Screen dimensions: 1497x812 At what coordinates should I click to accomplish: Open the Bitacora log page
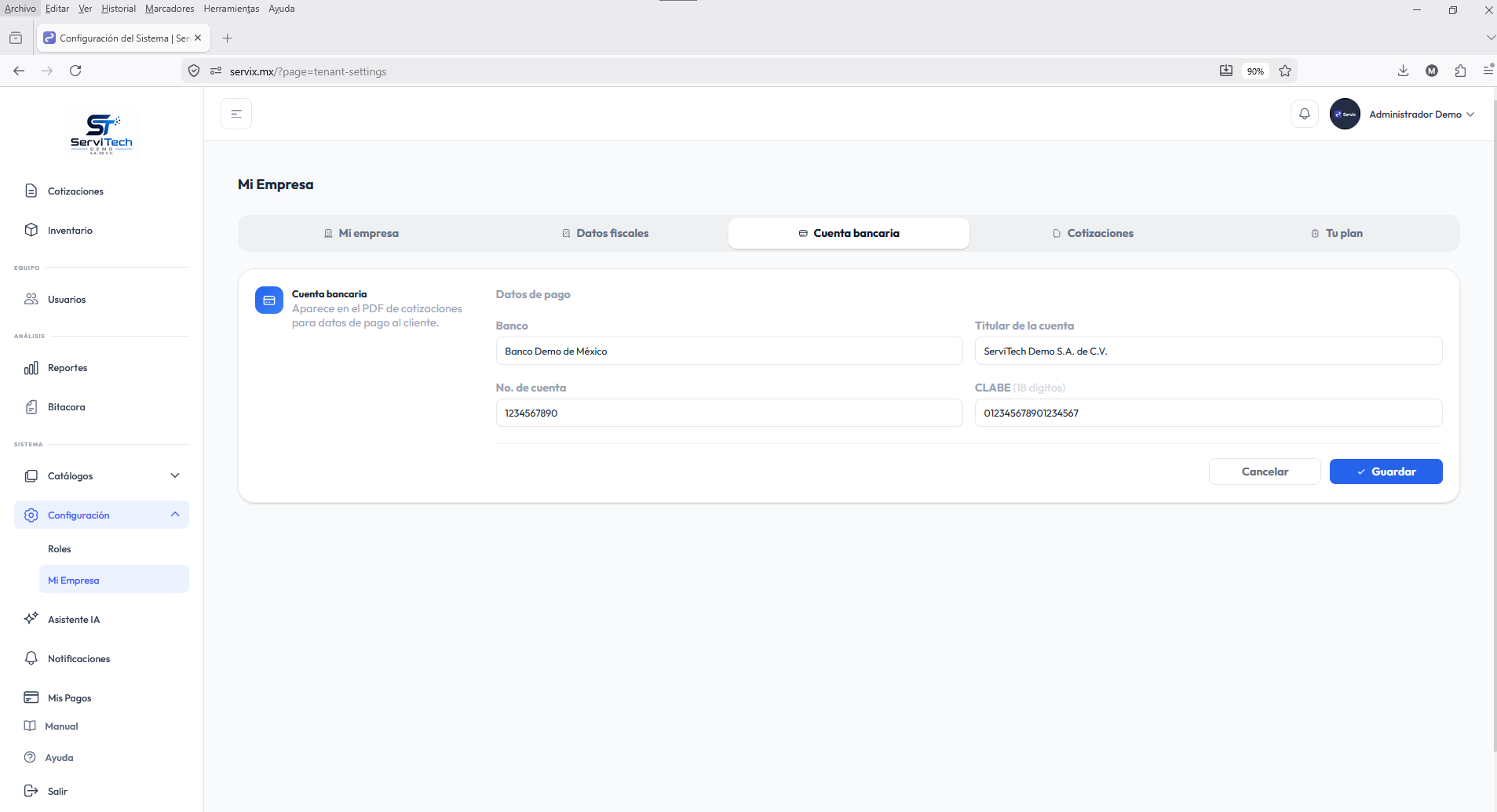pyautogui.click(x=66, y=407)
